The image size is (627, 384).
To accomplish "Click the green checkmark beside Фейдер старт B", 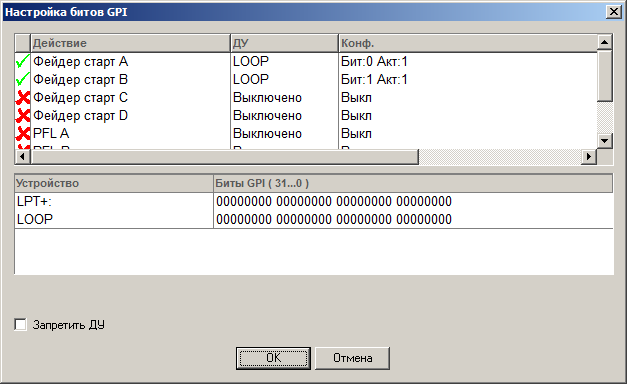I will [x=22, y=80].
